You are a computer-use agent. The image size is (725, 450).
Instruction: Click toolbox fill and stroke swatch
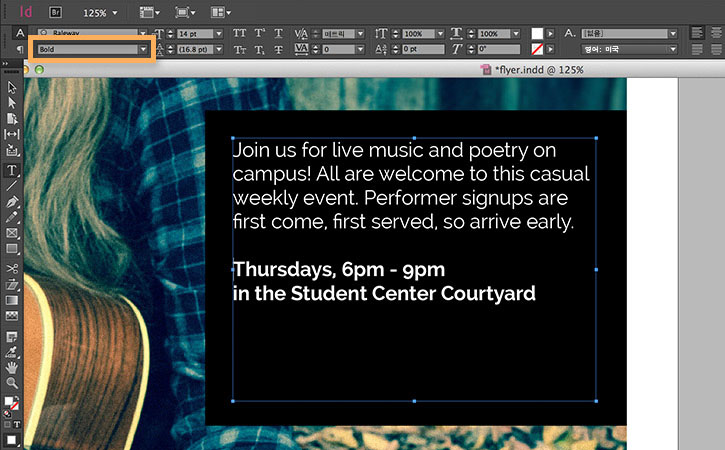pyautogui.click(x=11, y=402)
